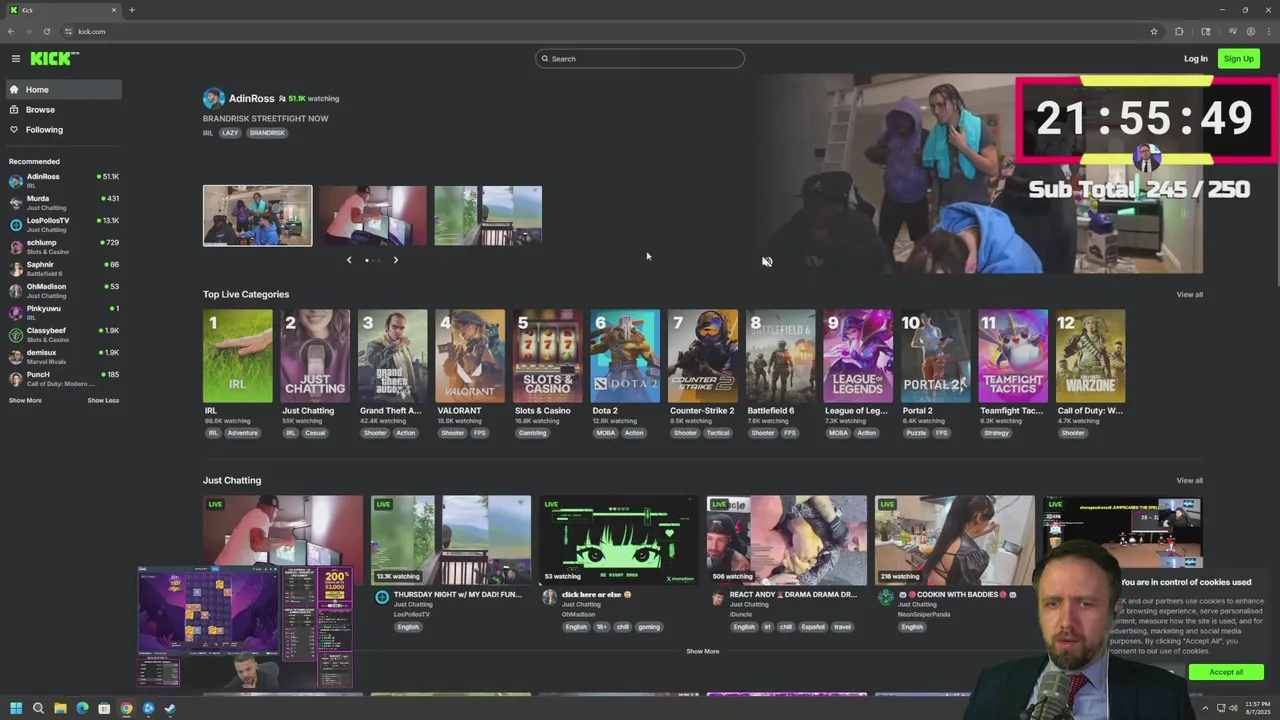The image size is (1280, 720).
Task: Open Pinkyuwu recommended channel
Action: pyautogui.click(x=63, y=312)
